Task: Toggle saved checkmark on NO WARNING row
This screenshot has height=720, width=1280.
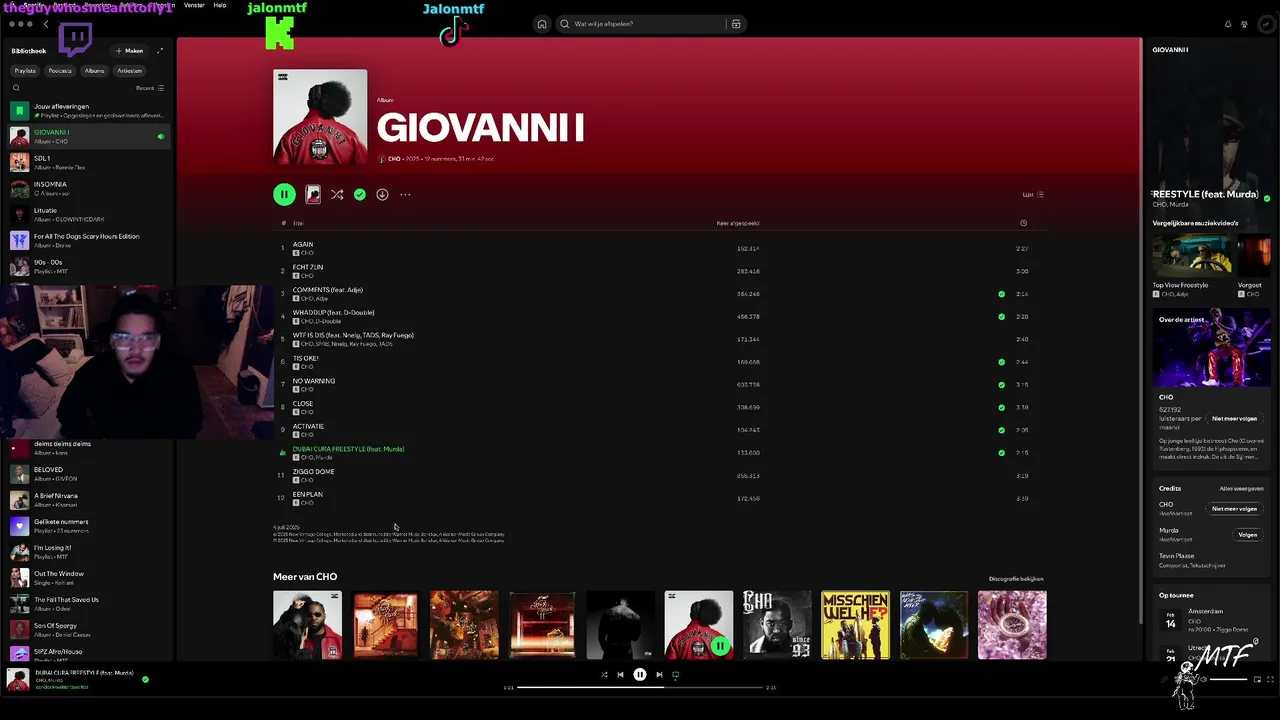Action: point(1001,385)
